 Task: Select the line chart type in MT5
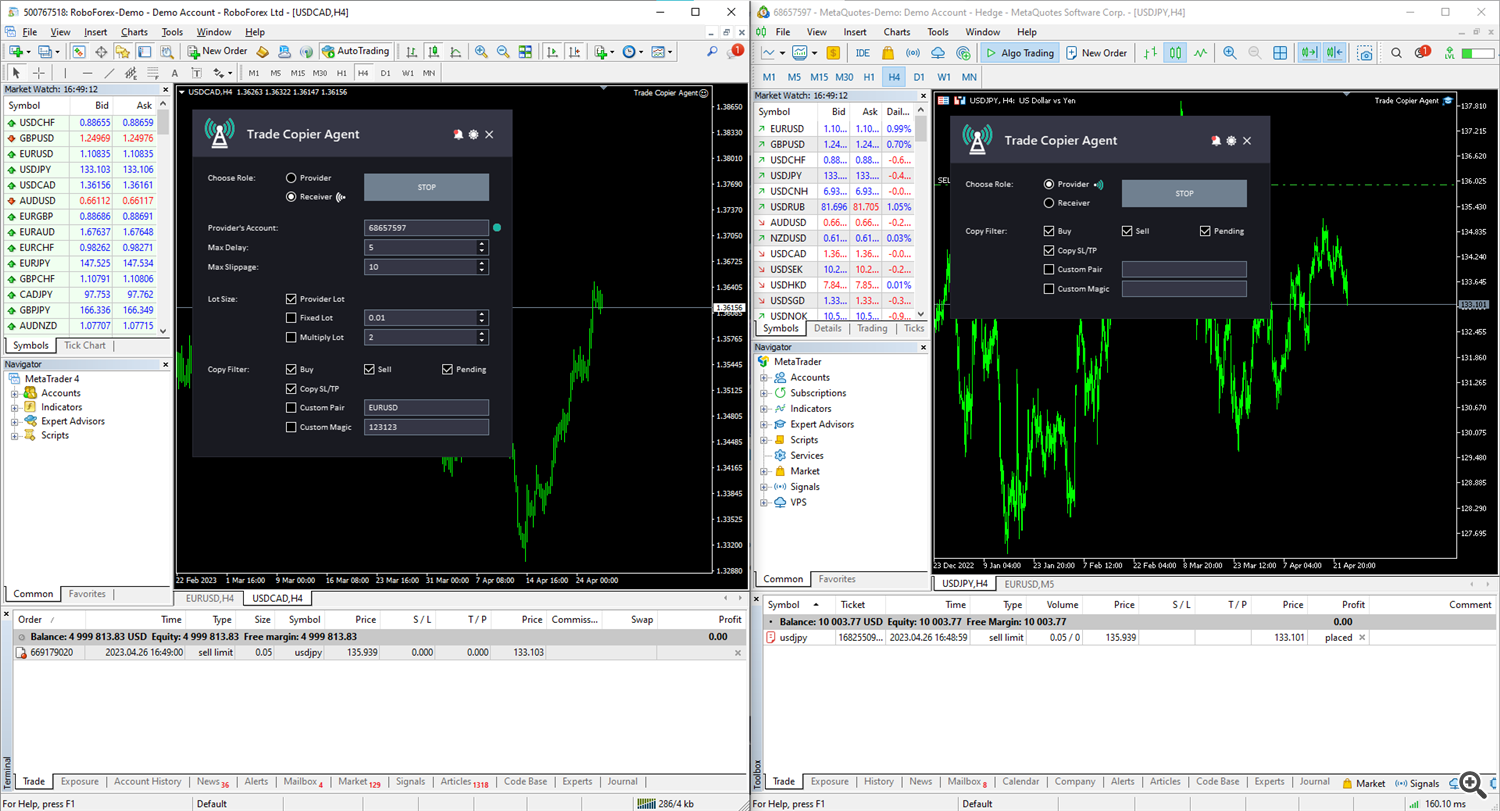point(1200,53)
